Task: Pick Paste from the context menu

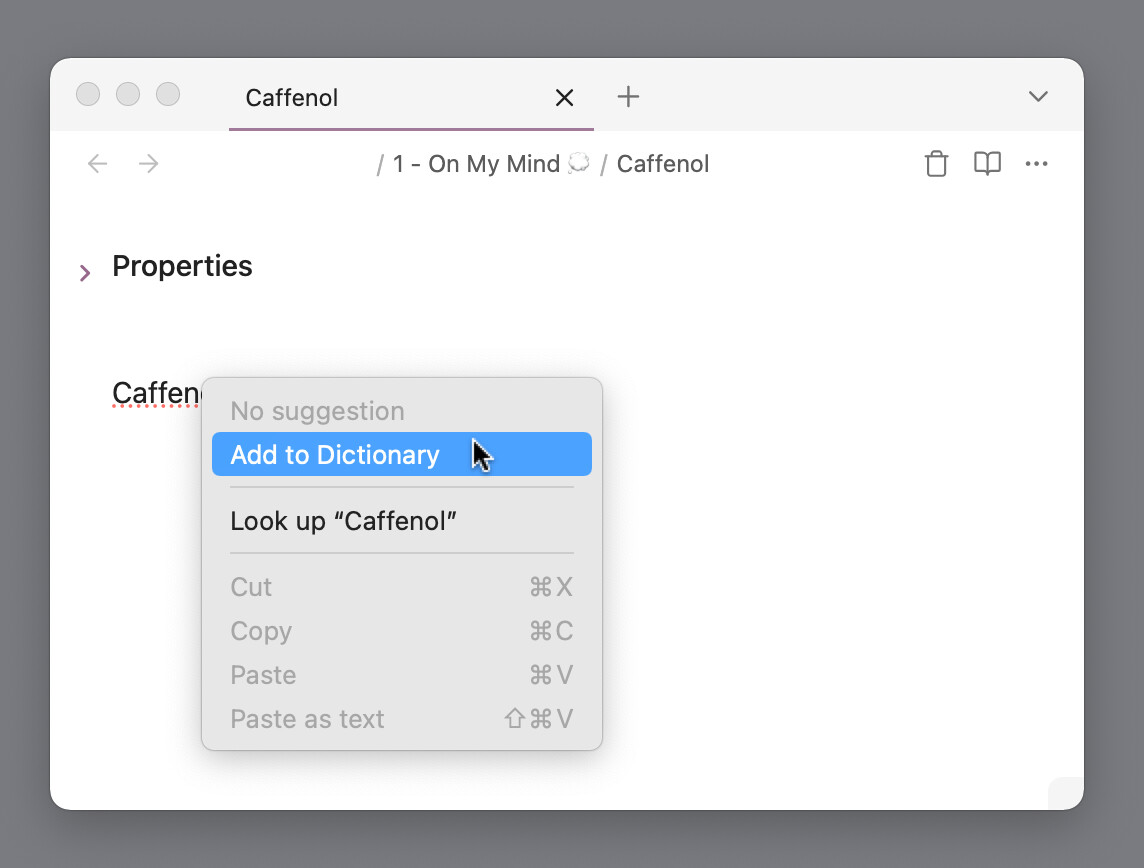Action: pyautogui.click(x=263, y=675)
